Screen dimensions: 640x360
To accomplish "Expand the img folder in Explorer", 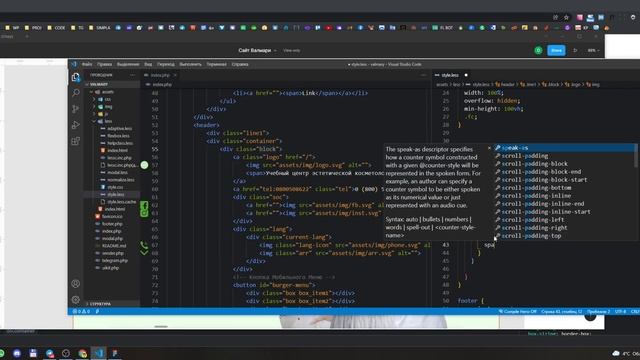I will coord(95,107).
